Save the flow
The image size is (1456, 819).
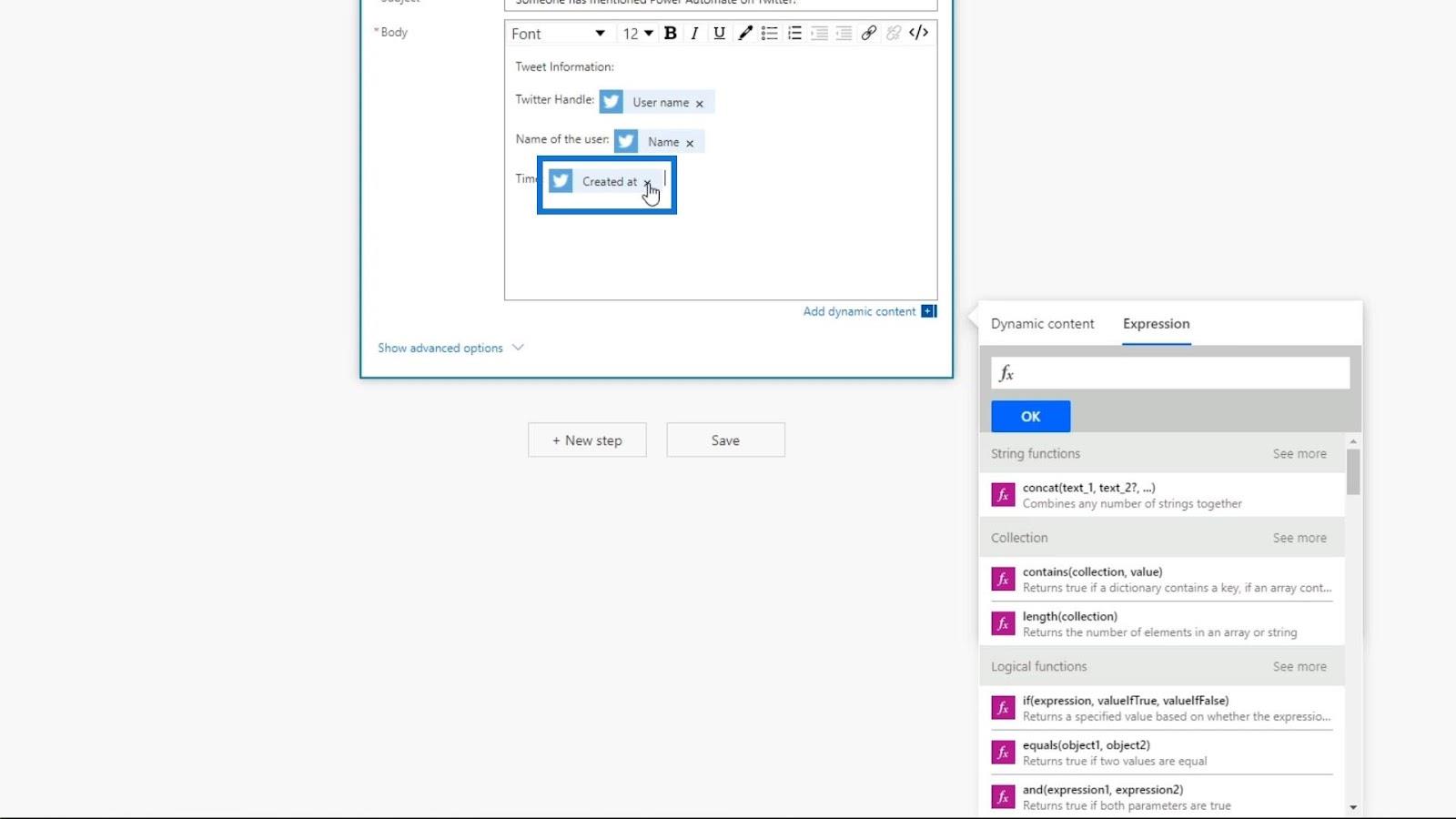pos(725,440)
